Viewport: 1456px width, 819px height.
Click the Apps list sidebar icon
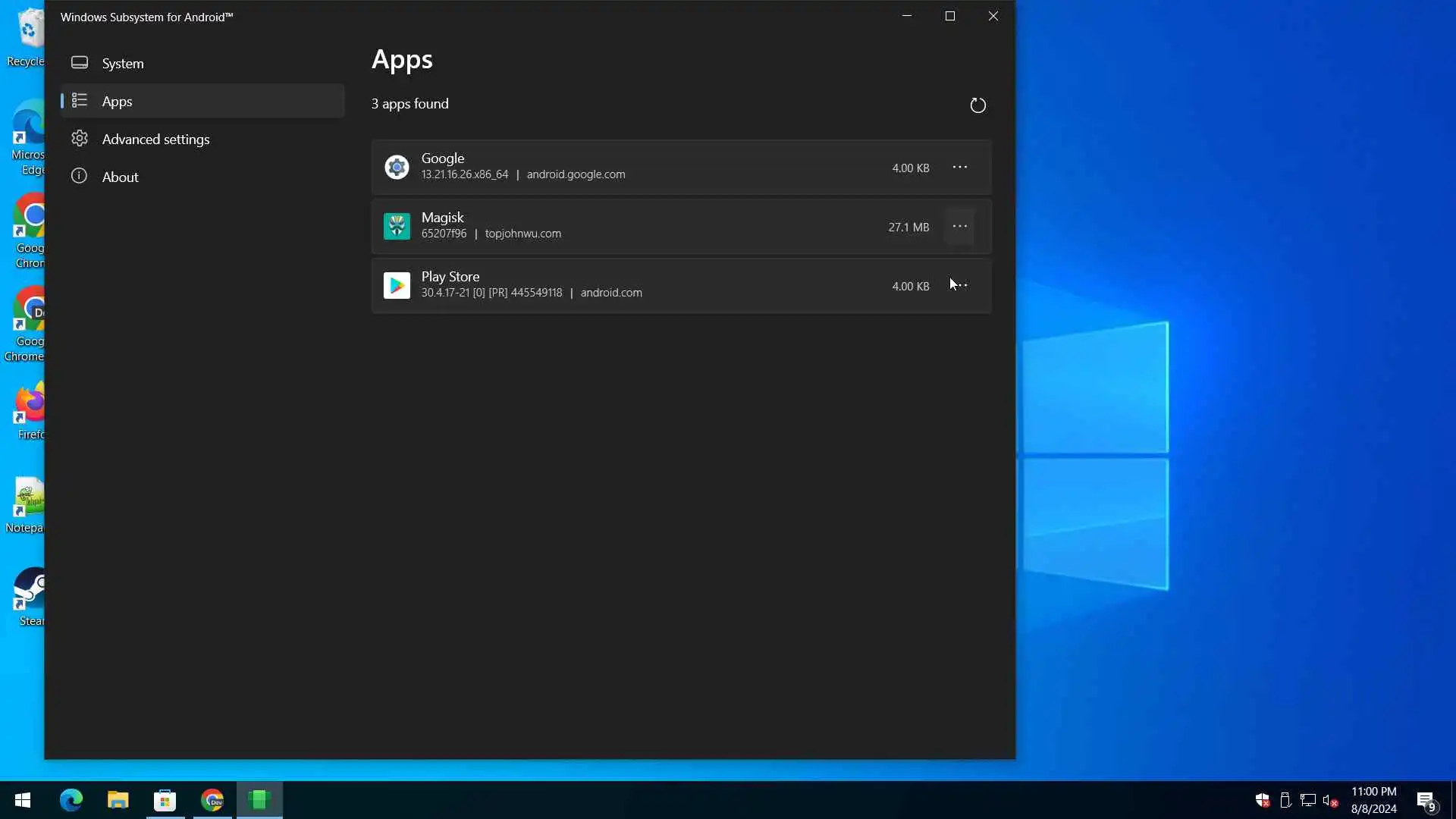click(80, 101)
